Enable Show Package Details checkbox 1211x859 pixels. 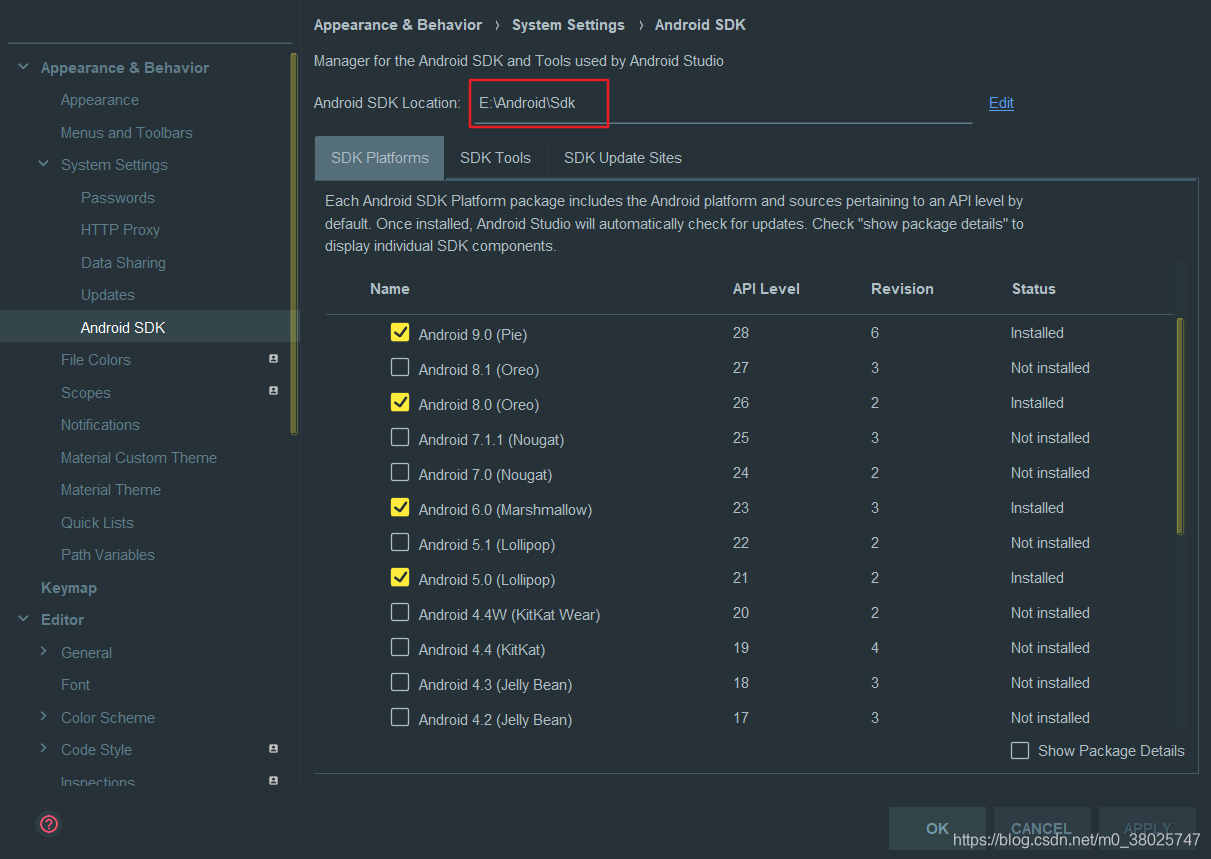[1020, 750]
